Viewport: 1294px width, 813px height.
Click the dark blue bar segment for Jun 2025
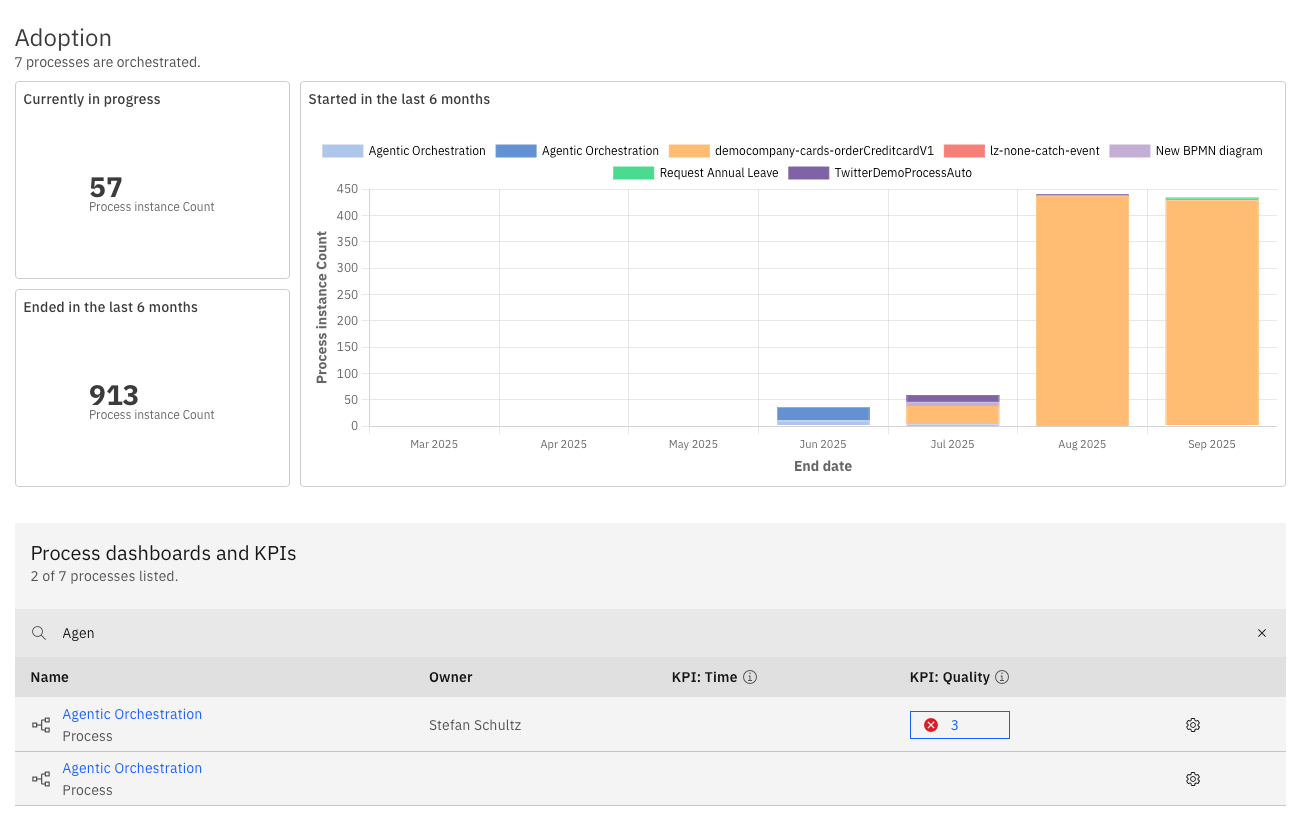point(823,413)
